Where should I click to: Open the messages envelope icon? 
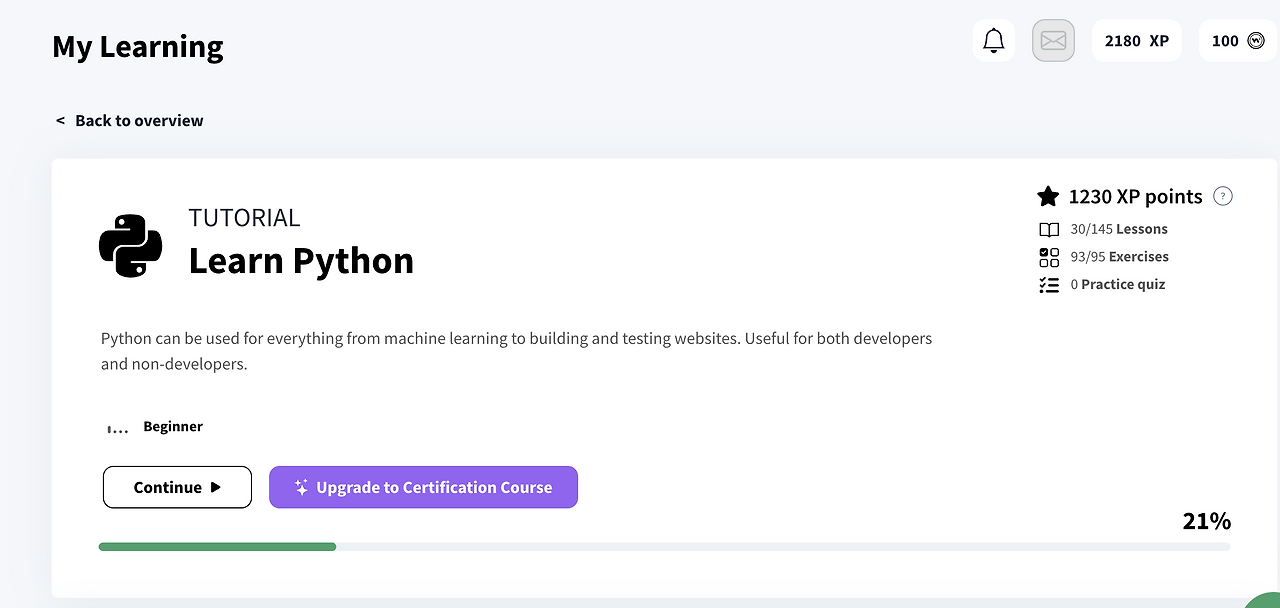click(x=1053, y=41)
